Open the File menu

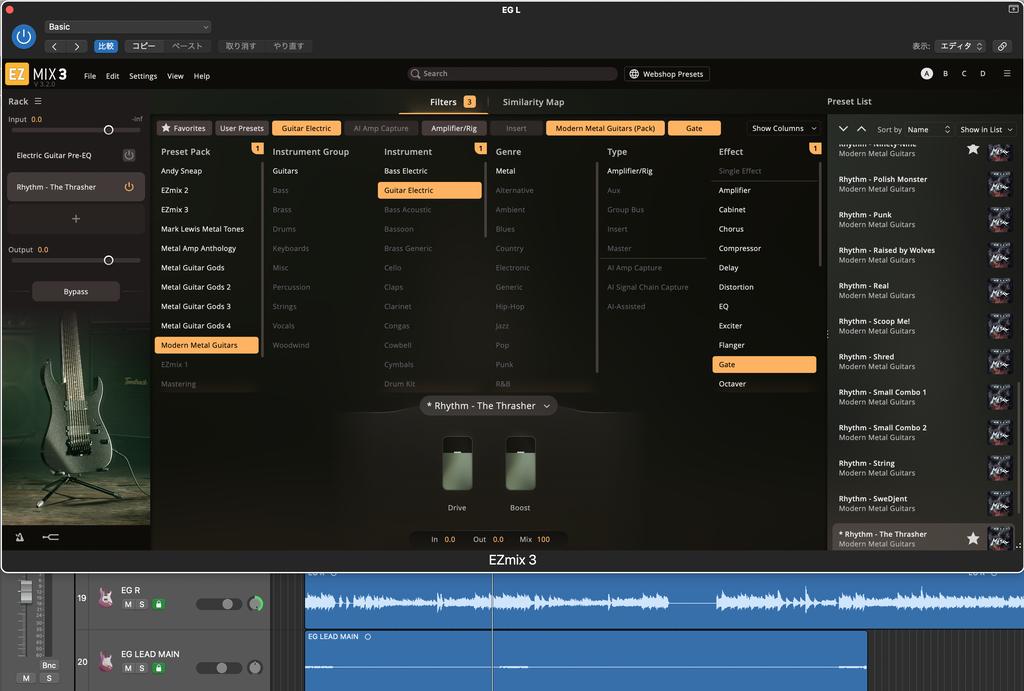90,76
